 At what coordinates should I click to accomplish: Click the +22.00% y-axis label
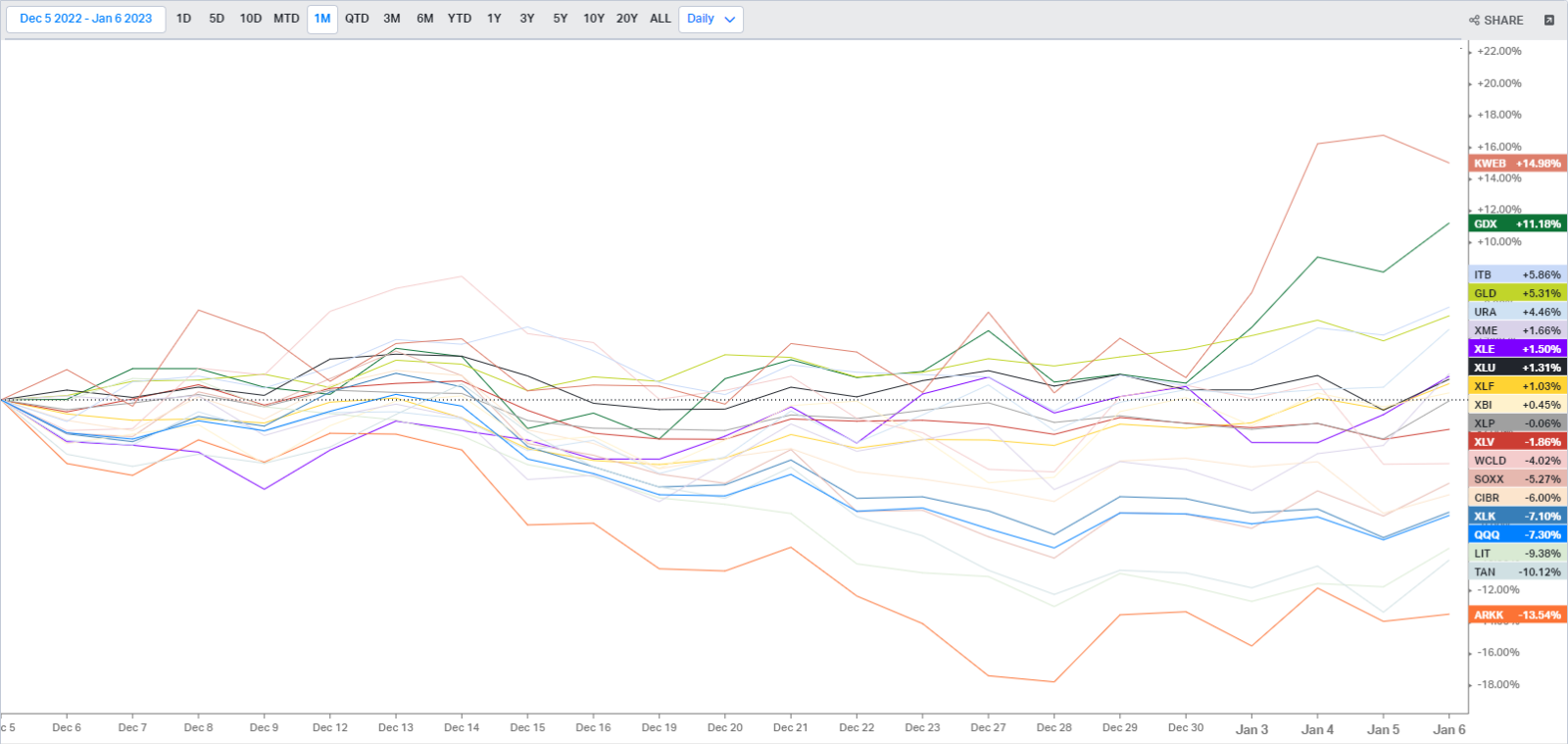pyautogui.click(x=1499, y=51)
